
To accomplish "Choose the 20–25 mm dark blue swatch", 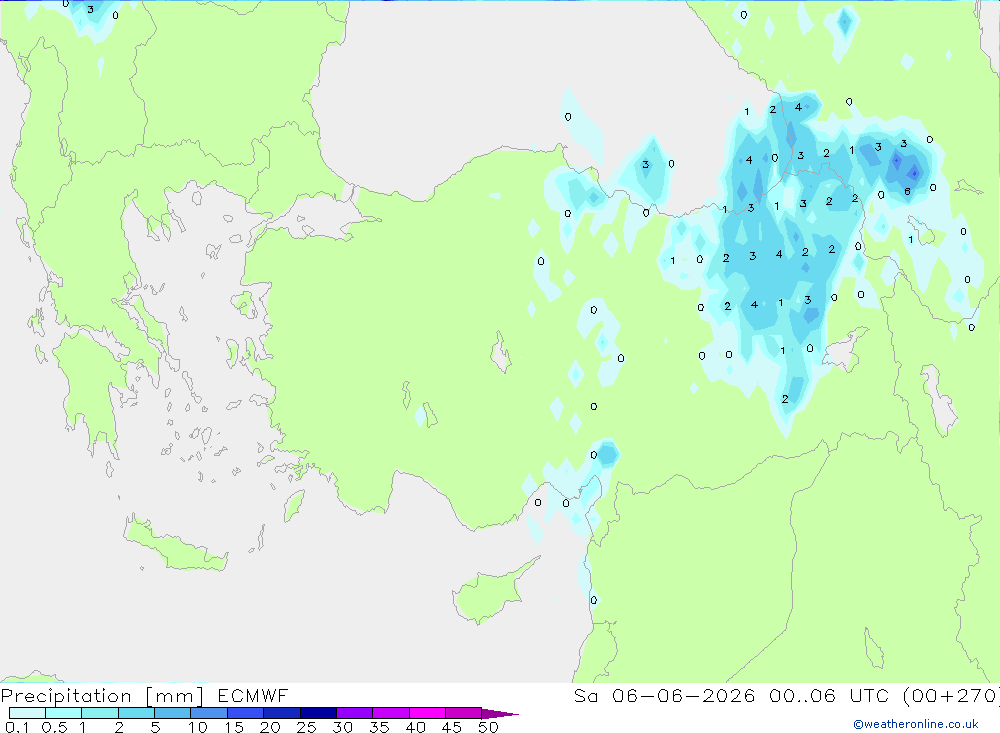I will click(x=281, y=713).
